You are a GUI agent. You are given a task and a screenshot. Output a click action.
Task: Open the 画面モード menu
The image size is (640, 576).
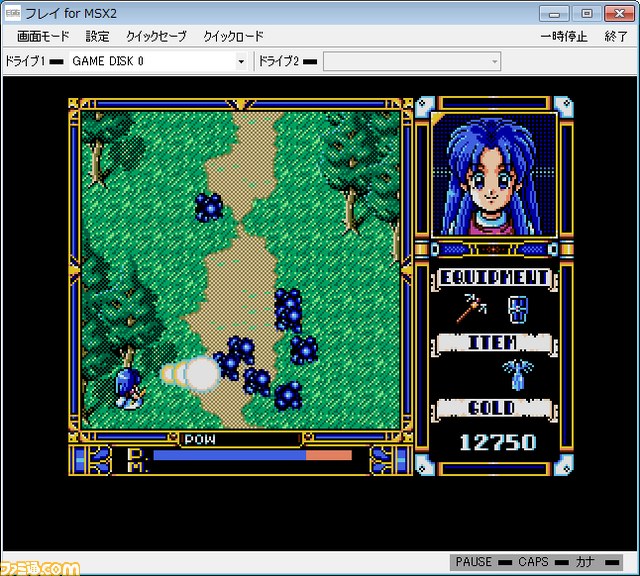pyautogui.click(x=43, y=36)
